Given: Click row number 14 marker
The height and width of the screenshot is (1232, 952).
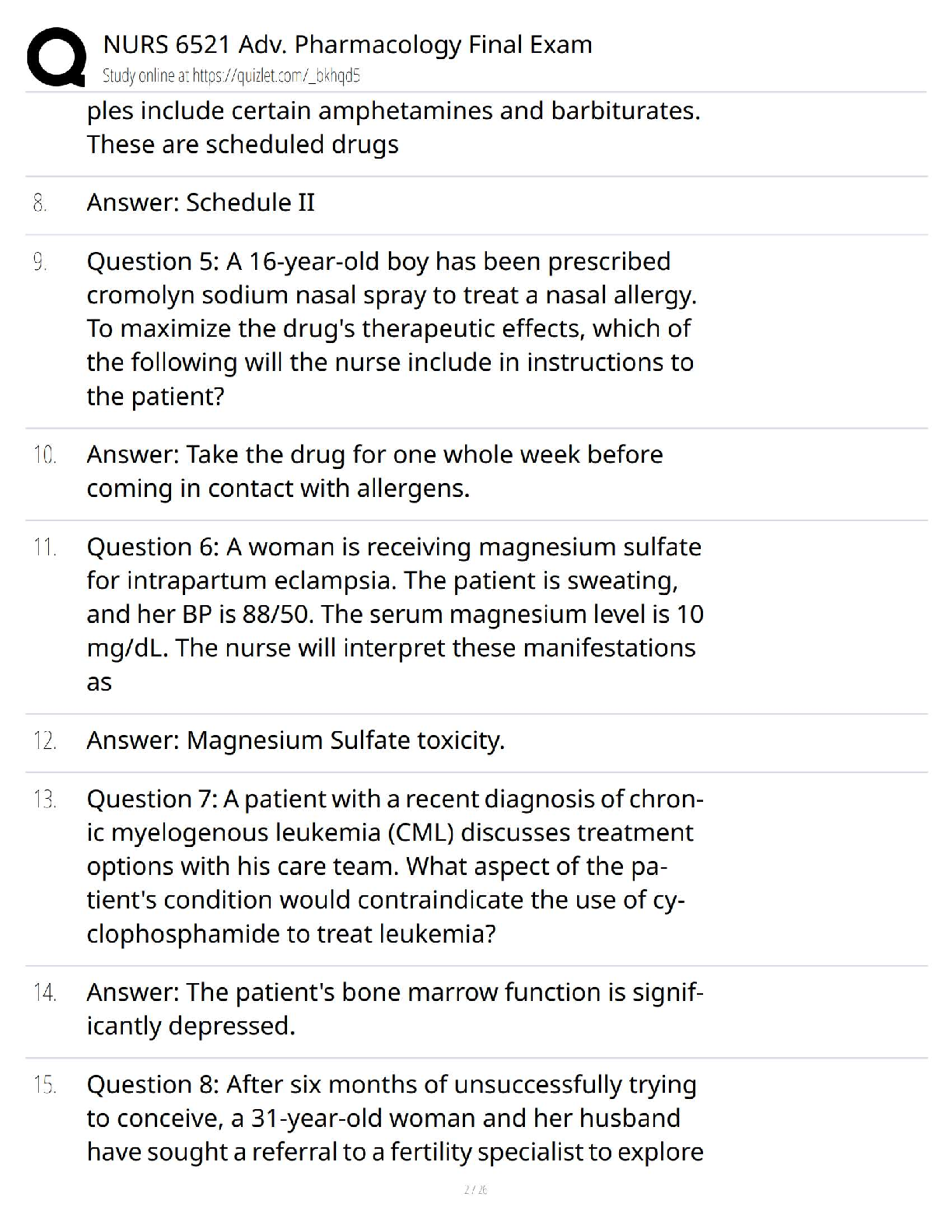Looking at the screenshot, I should pos(44,993).
